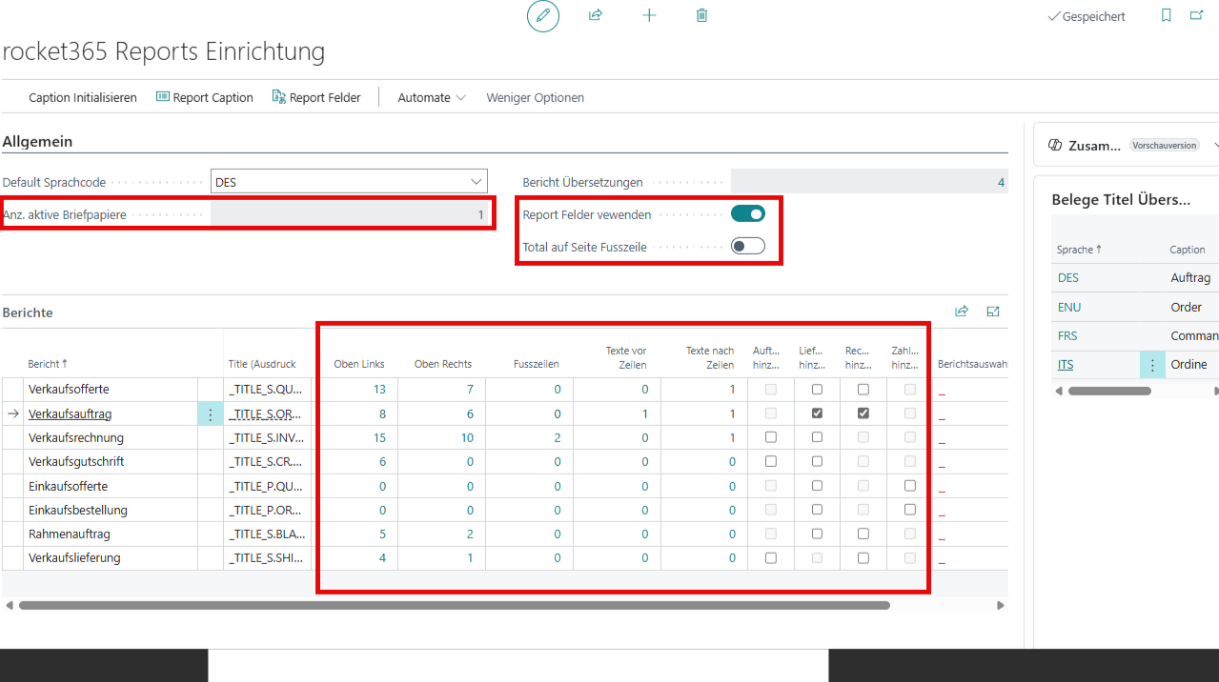Click Caption cell Auftrag
Screen dimensions: 1219x682
pyautogui.click(x=1190, y=278)
